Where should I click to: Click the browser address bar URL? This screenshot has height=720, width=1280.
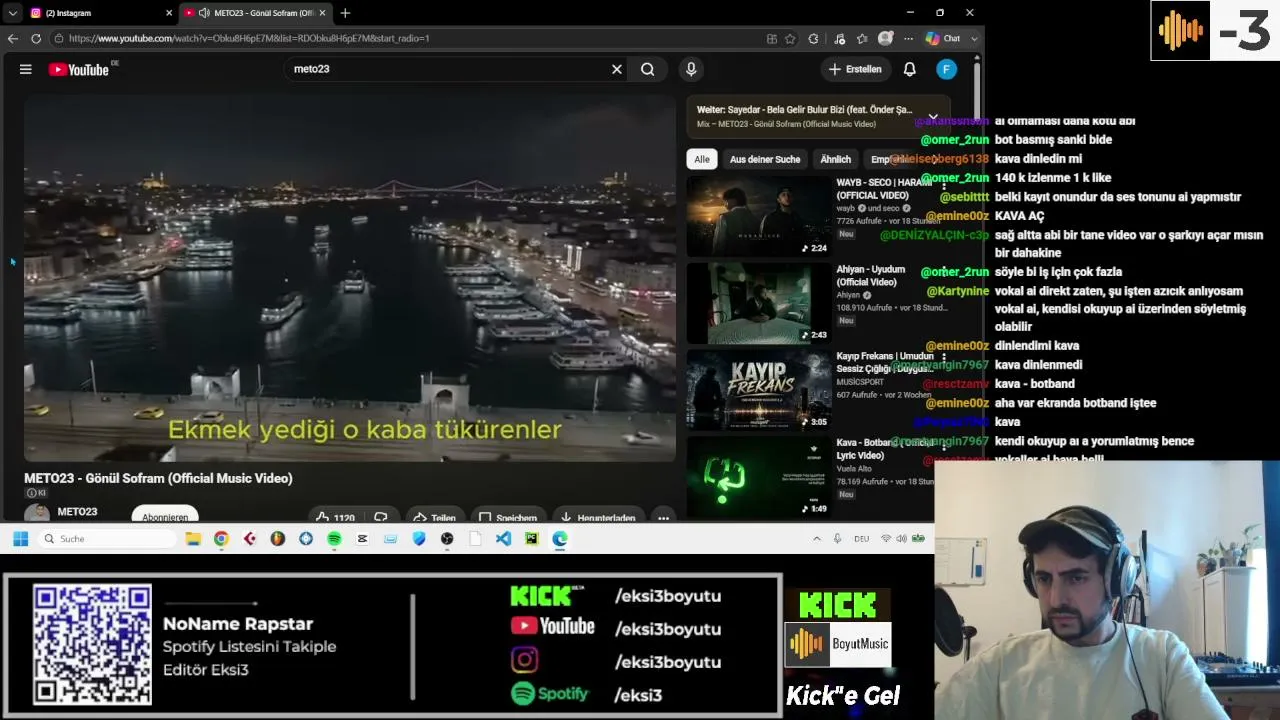coord(249,38)
